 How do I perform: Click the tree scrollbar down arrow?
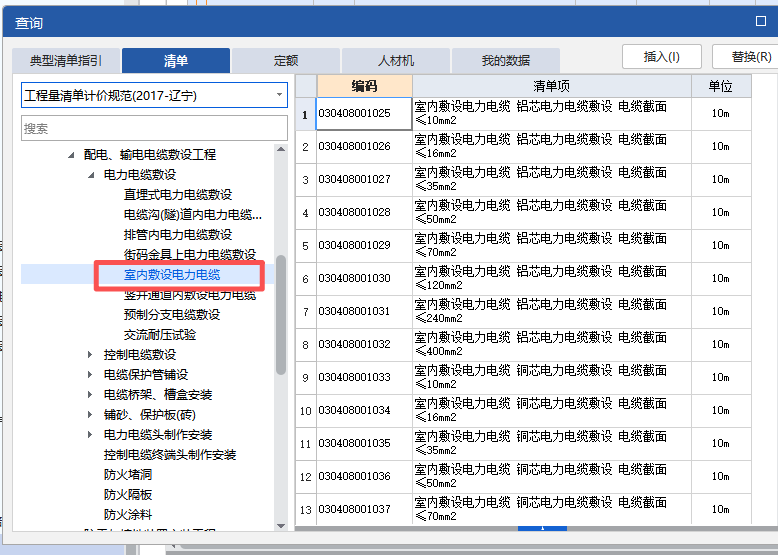[x=281, y=526]
